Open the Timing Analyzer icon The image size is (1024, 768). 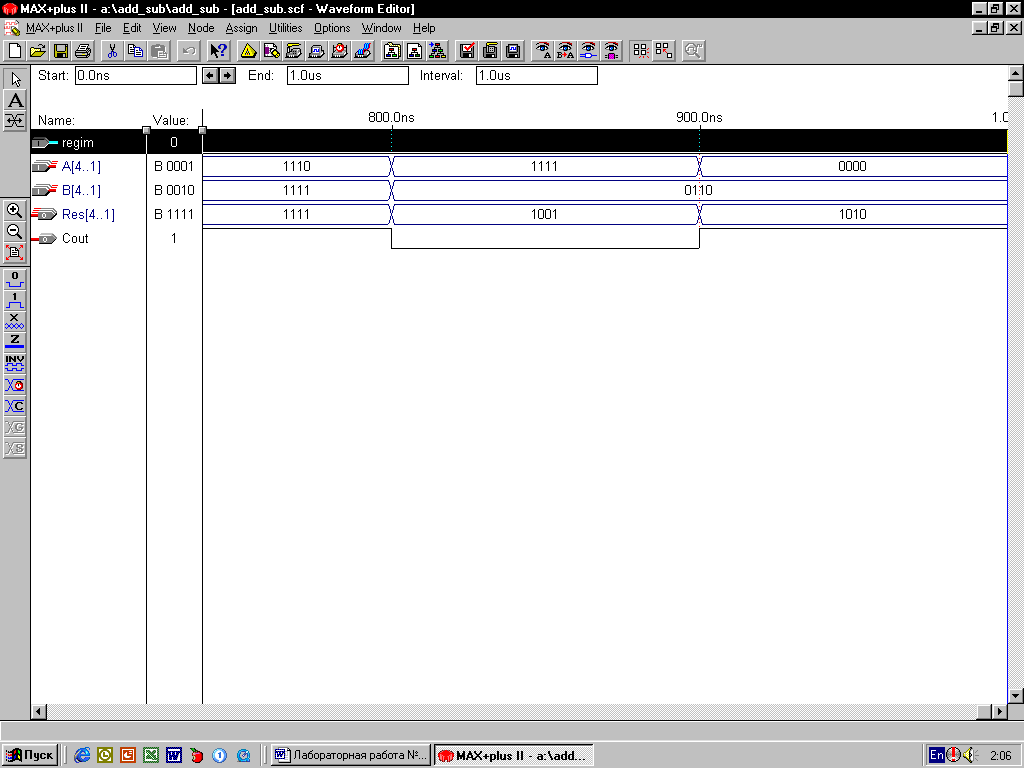click(x=340, y=51)
